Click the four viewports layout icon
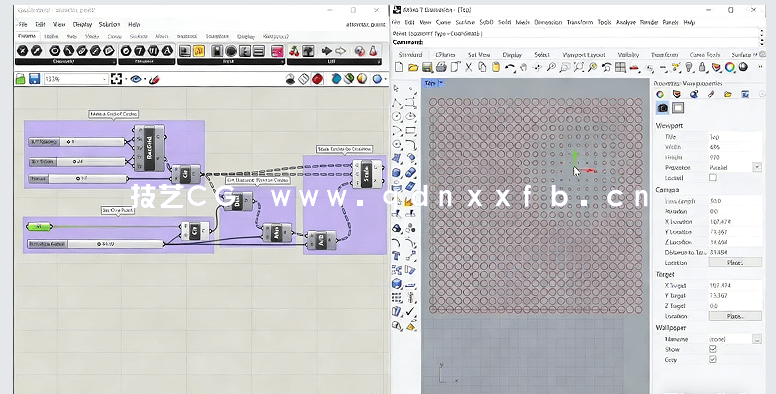776x394 pixels. [x=620, y=67]
